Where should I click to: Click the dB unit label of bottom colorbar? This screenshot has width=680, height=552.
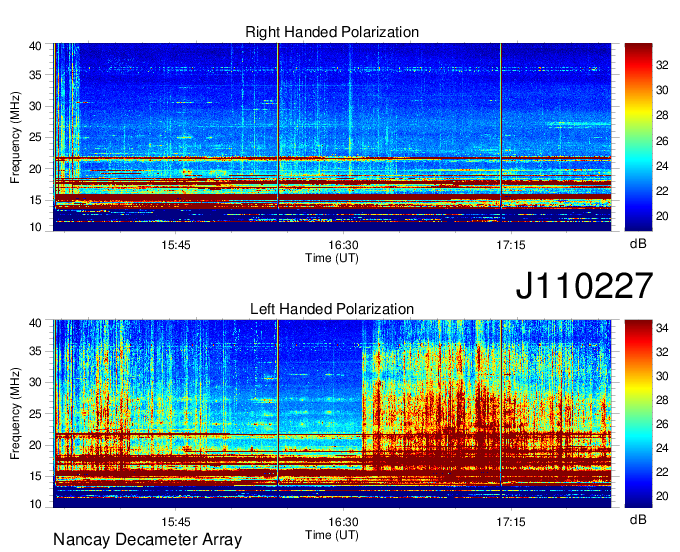[x=638, y=520]
